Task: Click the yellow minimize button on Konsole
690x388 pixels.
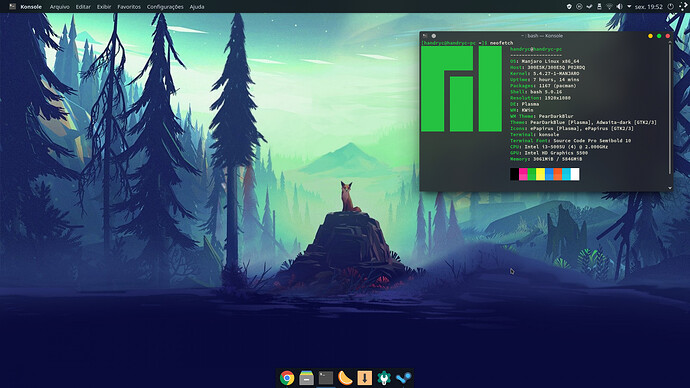Action: (x=650, y=36)
